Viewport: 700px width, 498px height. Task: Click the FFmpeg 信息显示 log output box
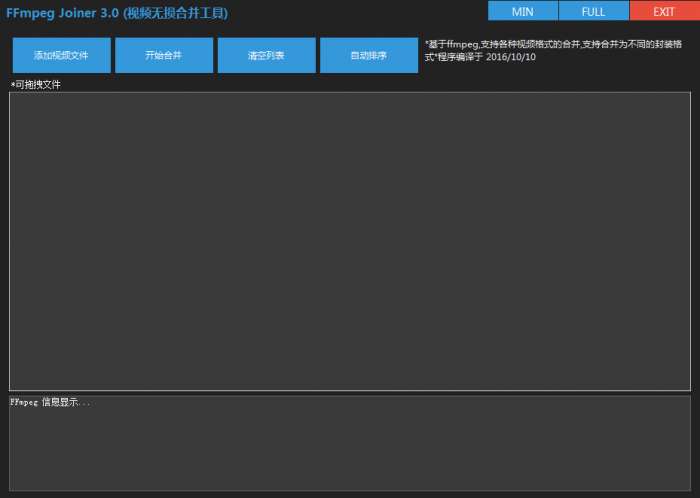point(350,443)
